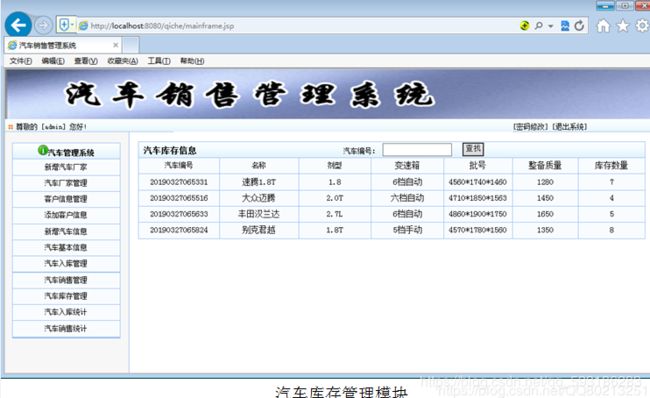Screen dimensions: 650x398
Task: Open the 编辑(E) menu
Action: coord(53,61)
